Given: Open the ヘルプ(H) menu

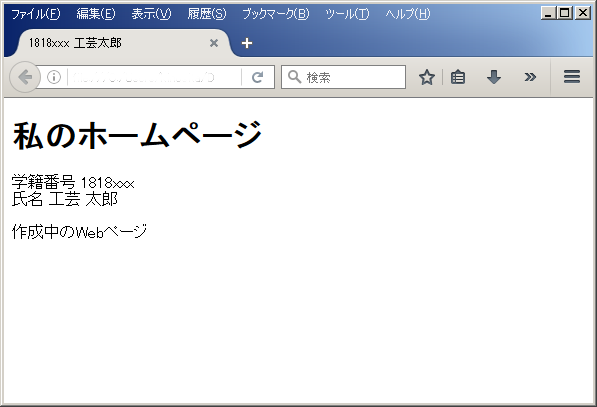Looking at the screenshot, I should coord(407,14).
